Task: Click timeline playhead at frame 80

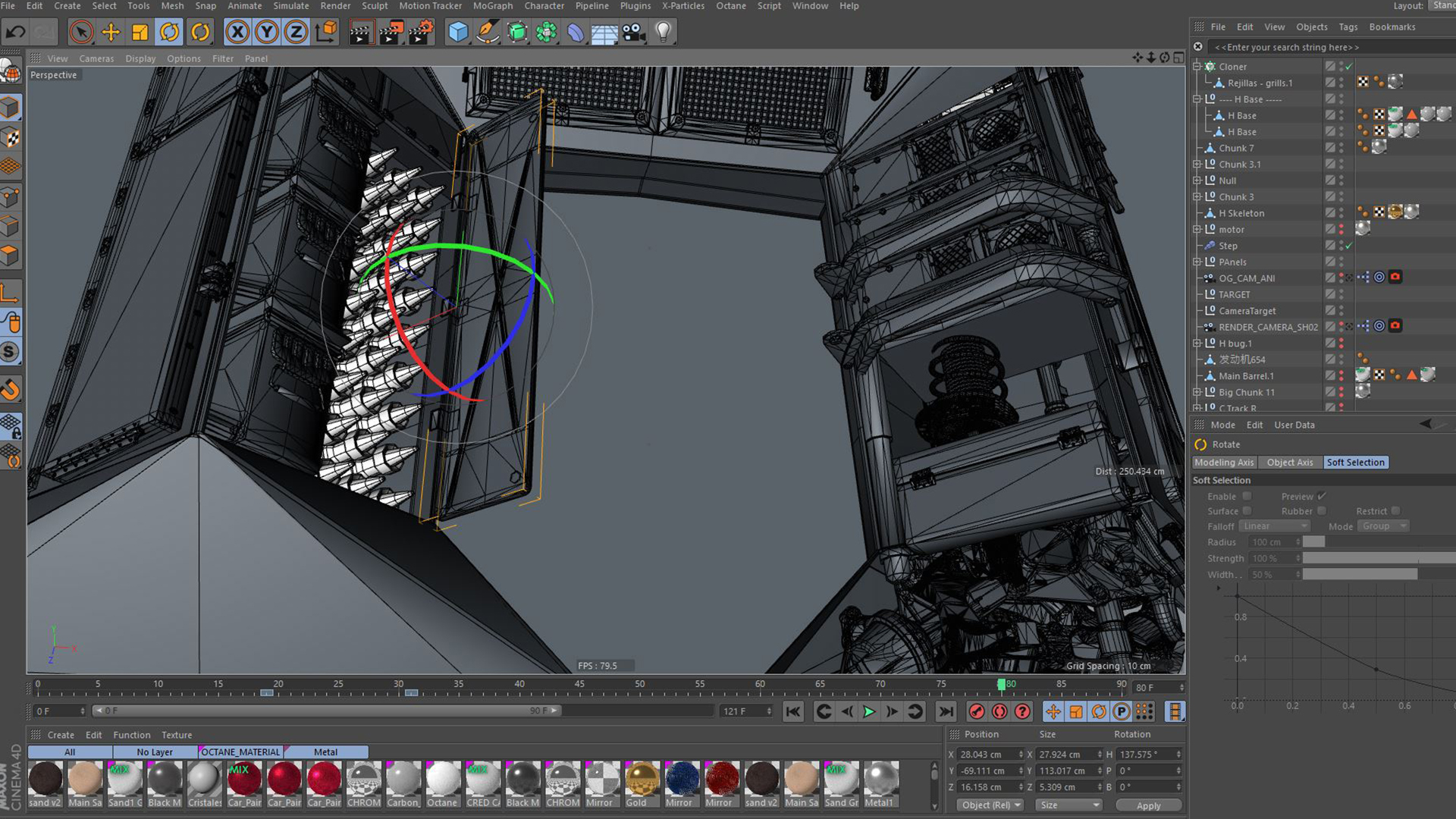Action: tap(1001, 685)
